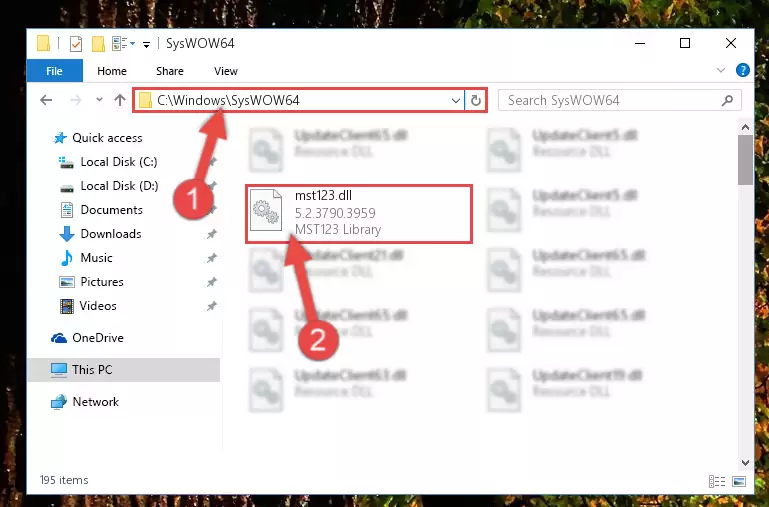
Task: Click the folder icon in title bar
Action: pos(44,44)
